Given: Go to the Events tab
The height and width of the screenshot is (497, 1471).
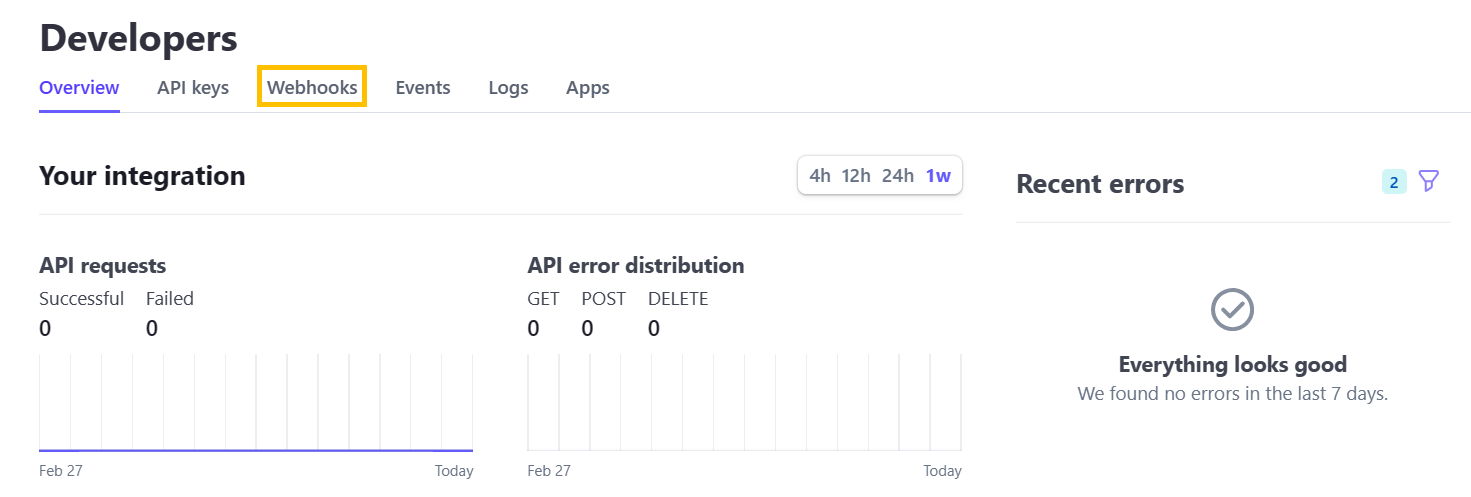Looking at the screenshot, I should click(x=423, y=88).
